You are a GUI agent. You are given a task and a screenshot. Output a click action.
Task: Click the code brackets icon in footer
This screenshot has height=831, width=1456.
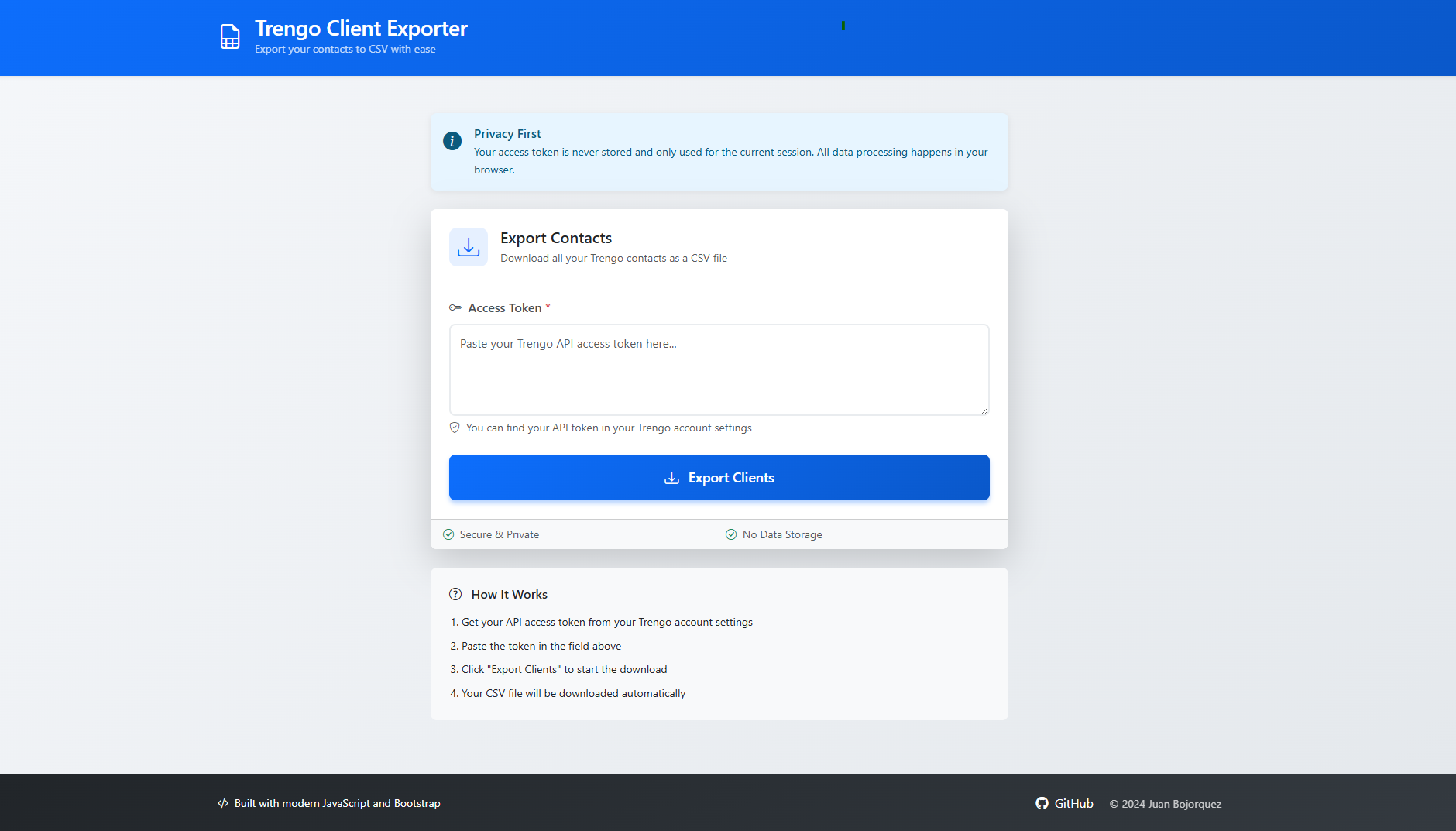click(x=223, y=803)
